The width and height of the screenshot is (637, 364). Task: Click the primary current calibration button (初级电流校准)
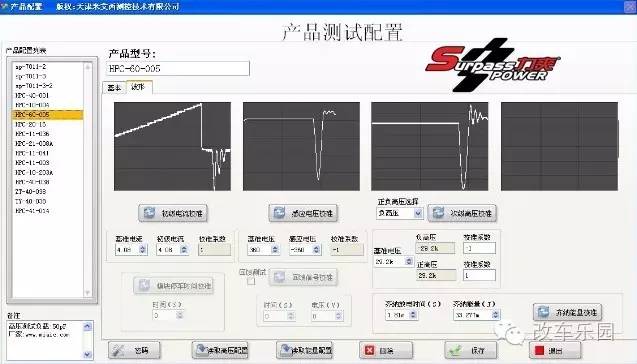click(x=173, y=213)
